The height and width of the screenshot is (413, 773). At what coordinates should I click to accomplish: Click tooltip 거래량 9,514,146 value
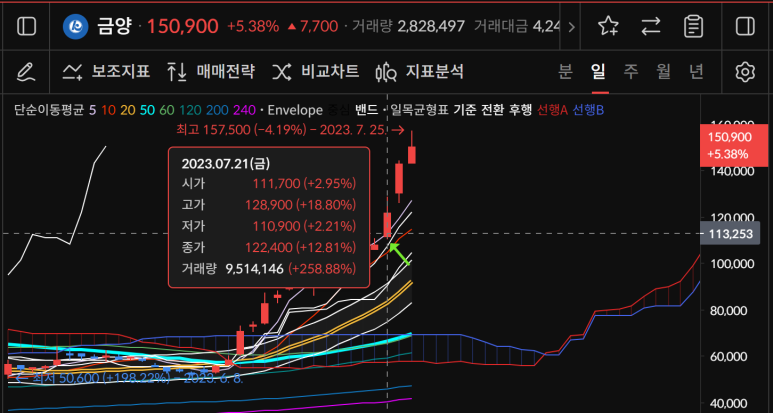pos(254,269)
